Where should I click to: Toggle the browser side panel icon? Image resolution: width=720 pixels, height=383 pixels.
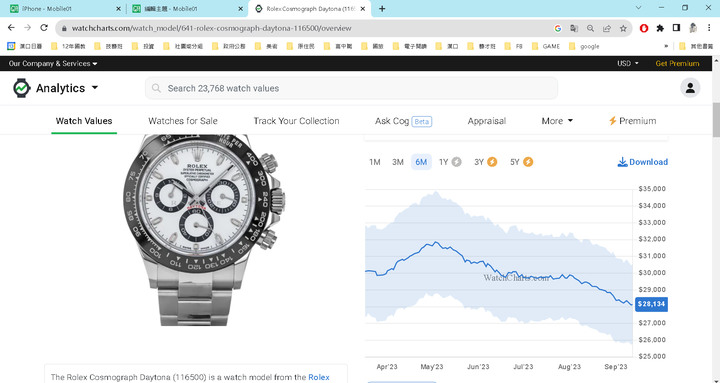click(x=676, y=28)
